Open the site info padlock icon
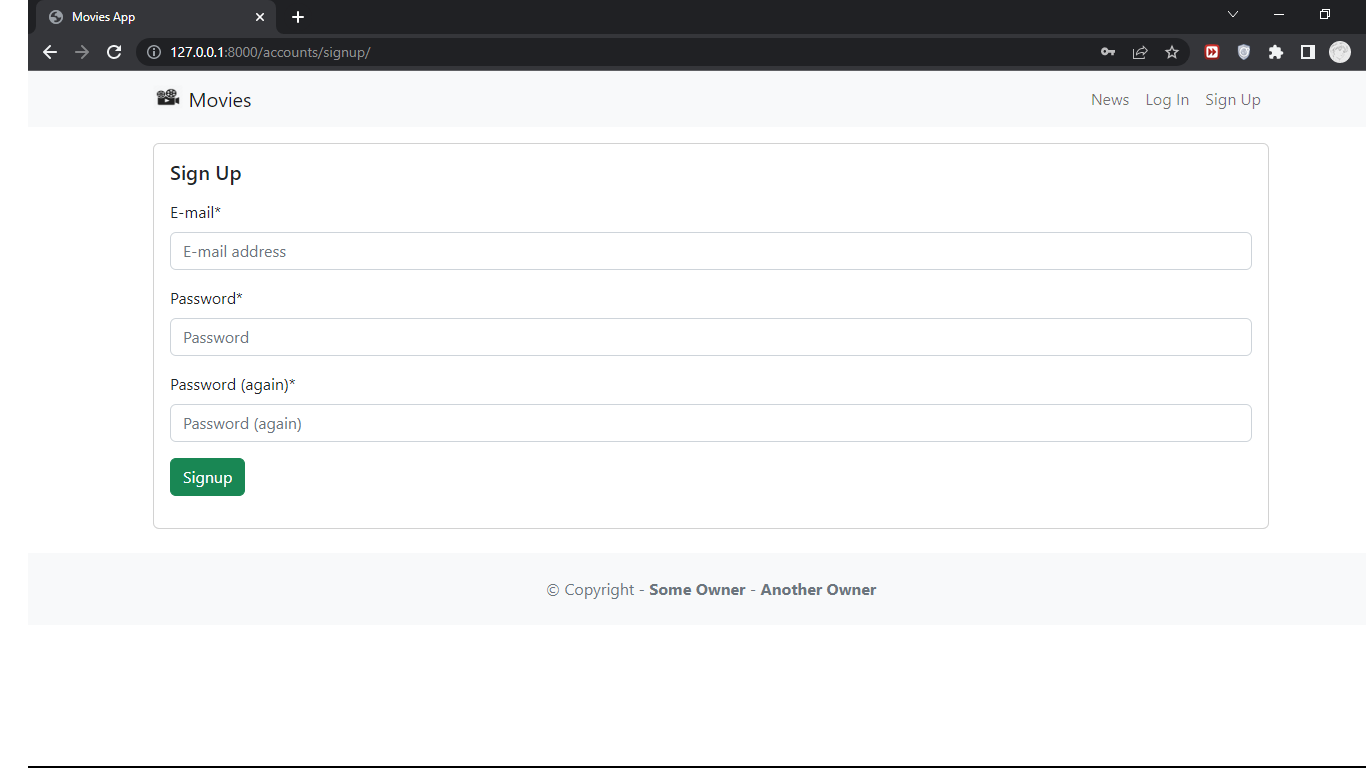Screen dimensions: 1366x768 152,52
